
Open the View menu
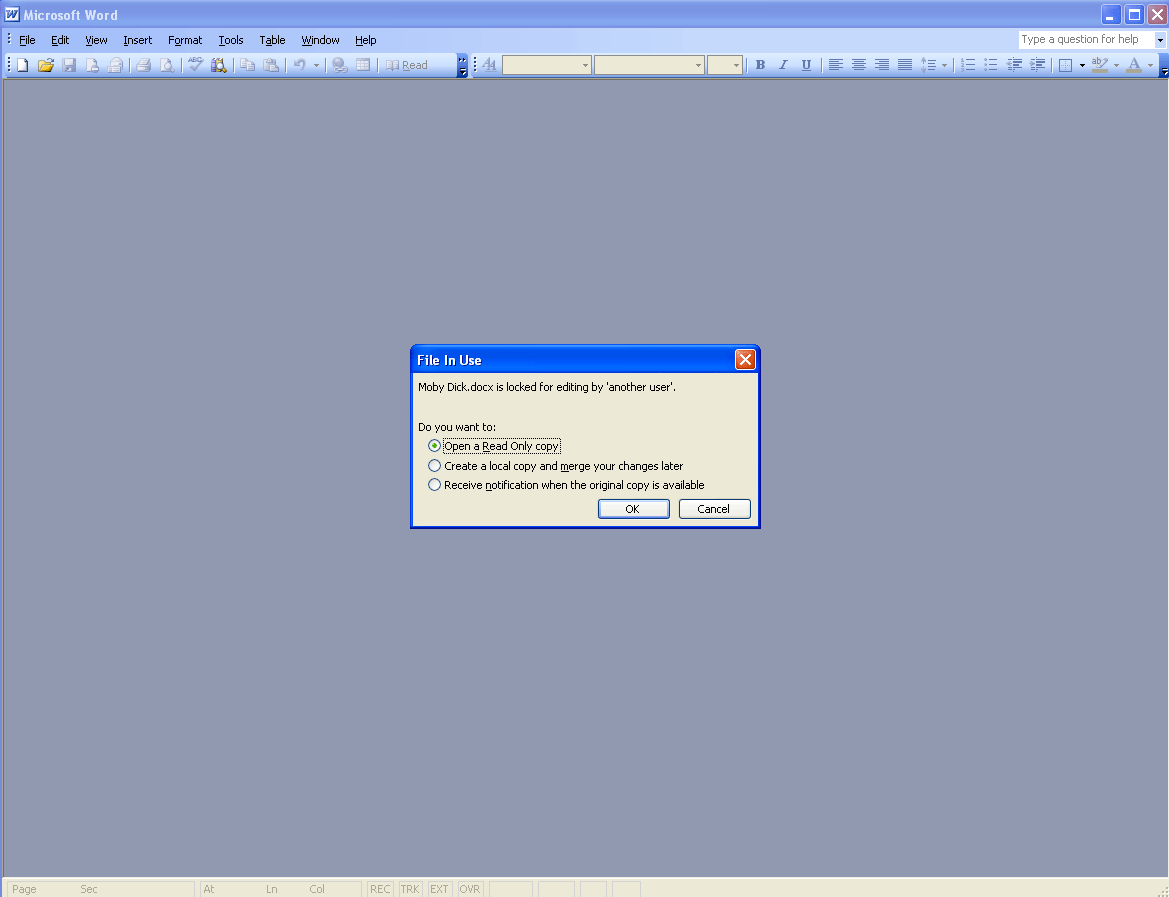[96, 40]
